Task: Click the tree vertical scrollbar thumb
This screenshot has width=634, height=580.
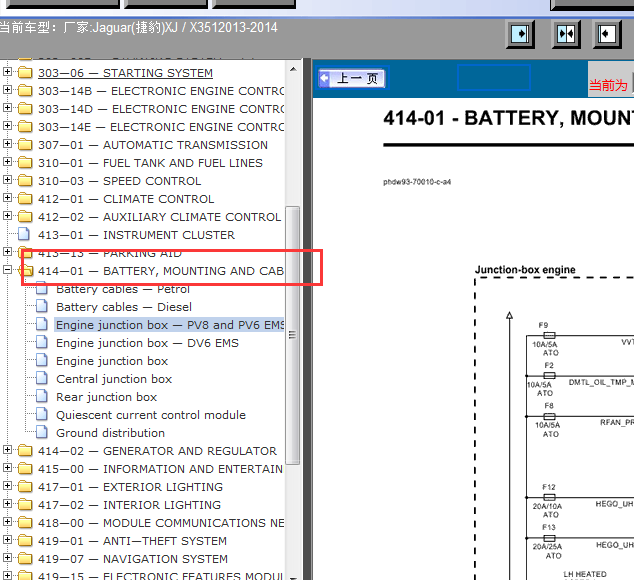Action: 292,335
